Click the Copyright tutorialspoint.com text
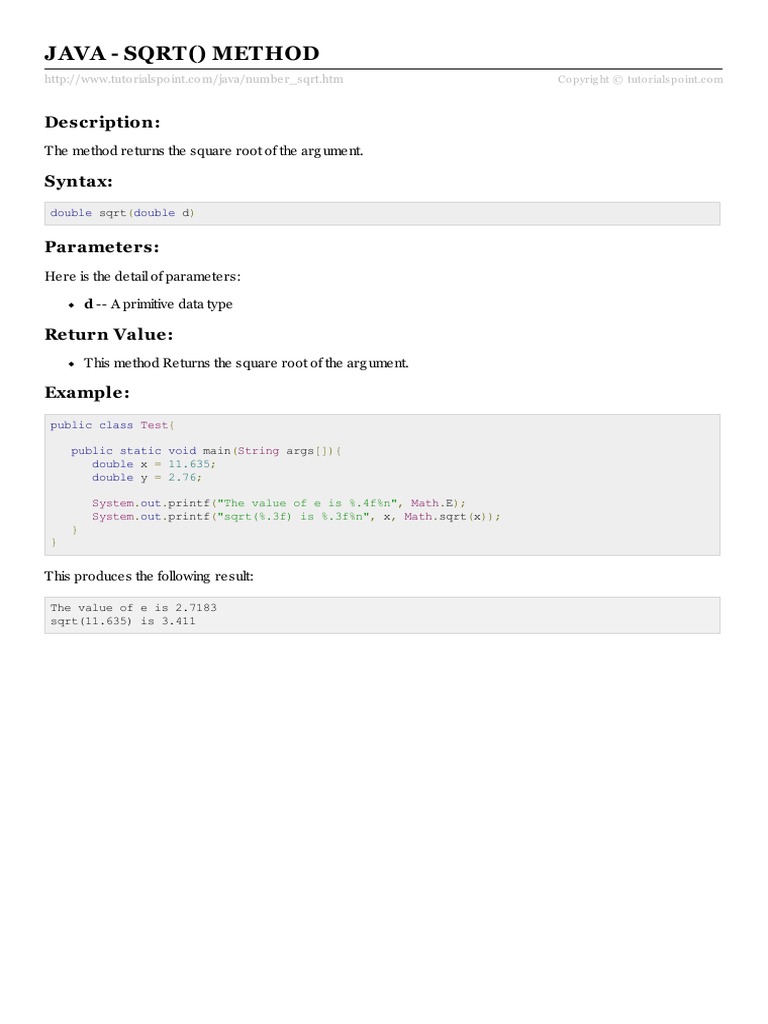Viewport: 768px width, 1024px height. pyautogui.click(x=640, y=80)
